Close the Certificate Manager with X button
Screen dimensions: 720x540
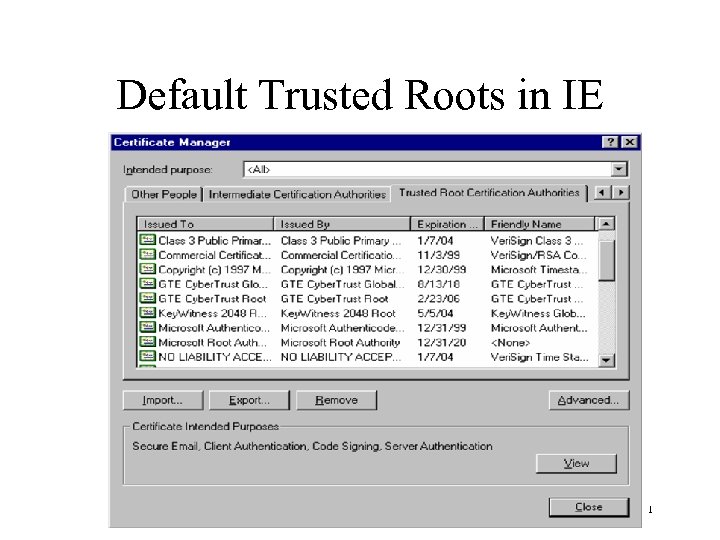[x=630, y=142]
